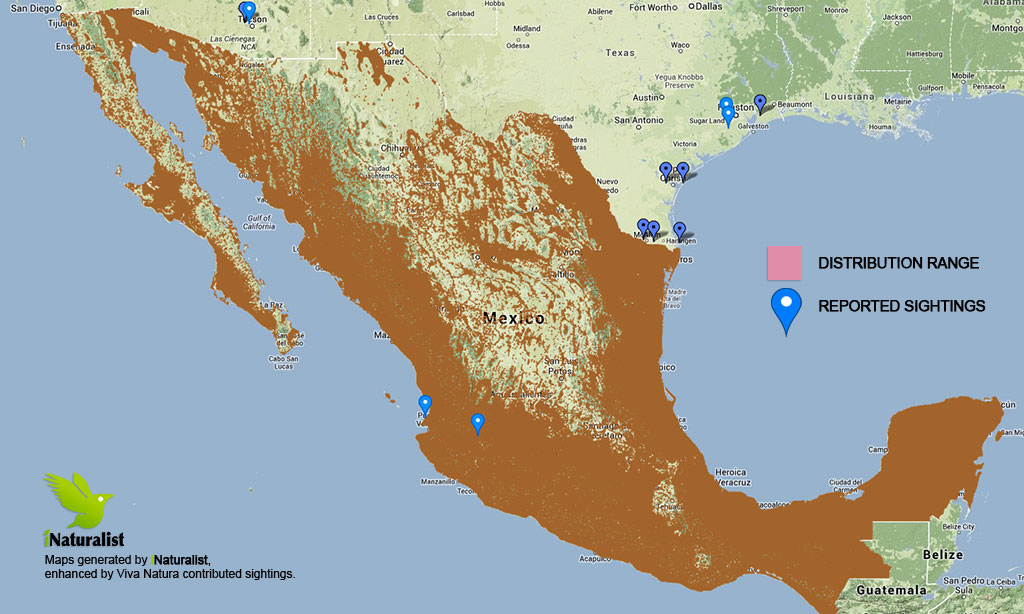Click the sighting pin at Tucson

tap(248, 11)
